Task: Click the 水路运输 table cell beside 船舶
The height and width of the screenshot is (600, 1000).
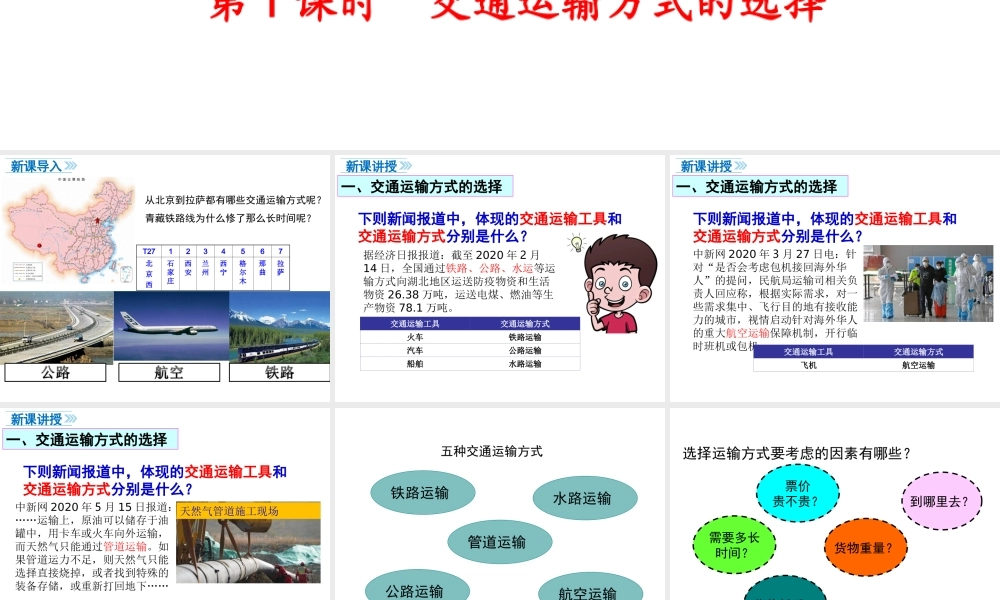Action: (525, 364)
